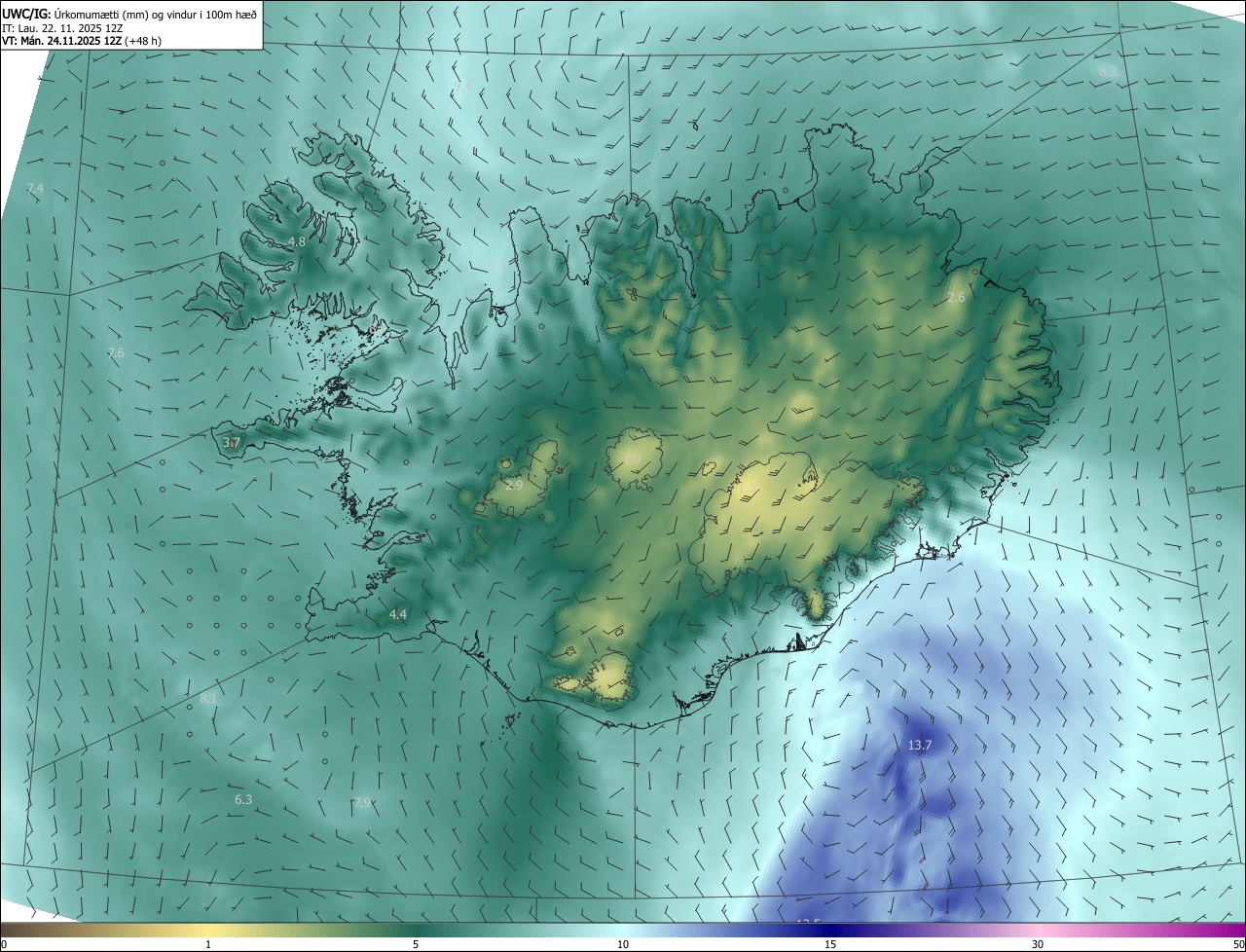The width and height of the screenshot is (1246, 952).
Task: Click the 6.3 value in the southwest sea
Action: (x=243, y=800)
